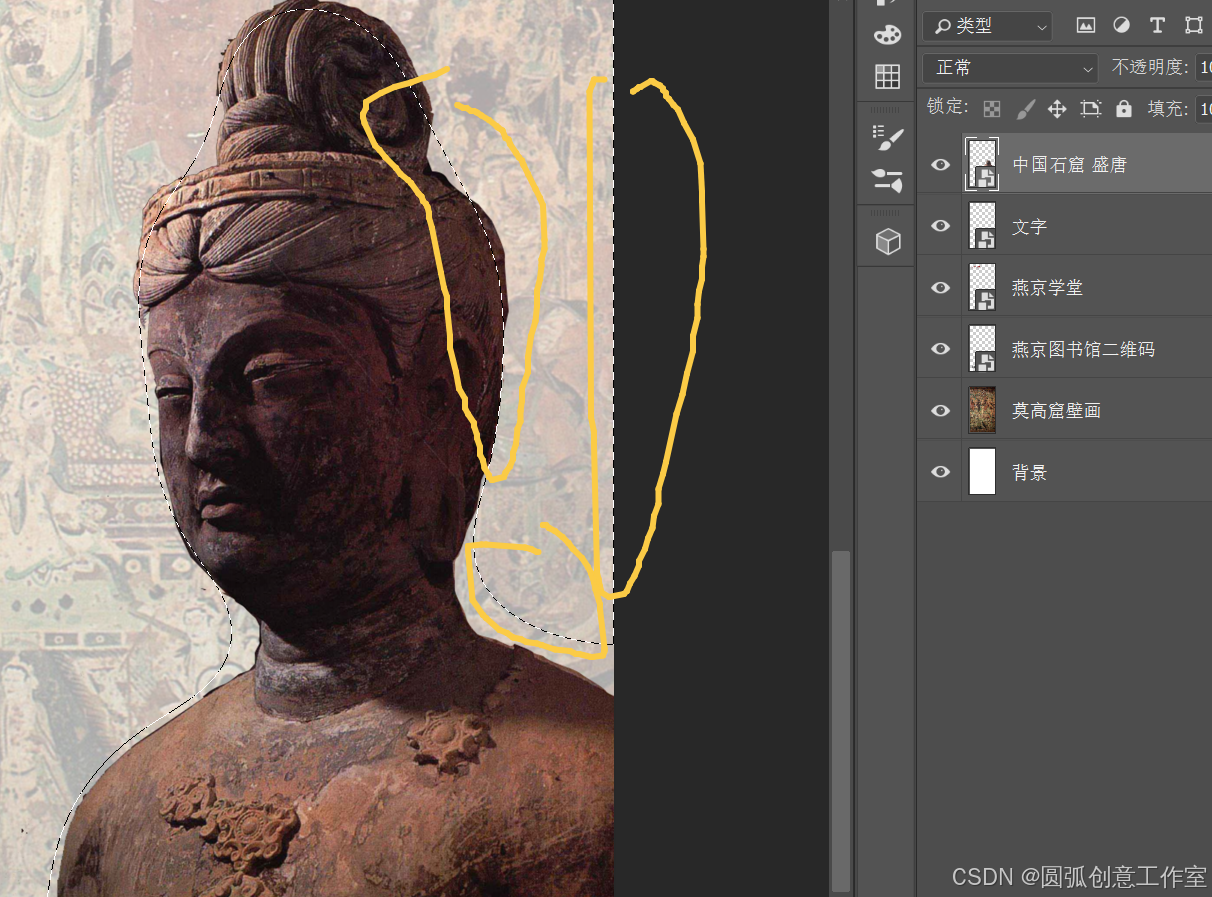Click the layer name 文字
Viewport: 1212px width, 897px height.
(x=1029, y=227)
